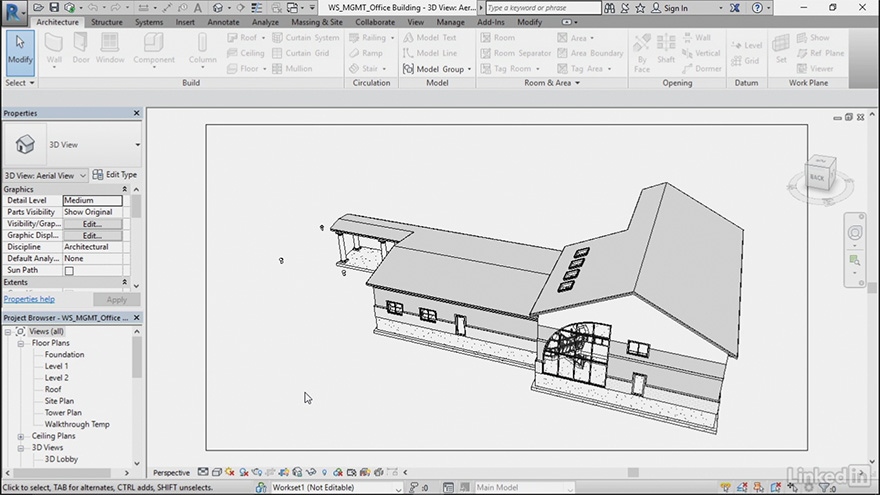The height and width of the screenshot is (495, 880).
Task: Click the Synchronize with Central icon
Action: (70, 7)
